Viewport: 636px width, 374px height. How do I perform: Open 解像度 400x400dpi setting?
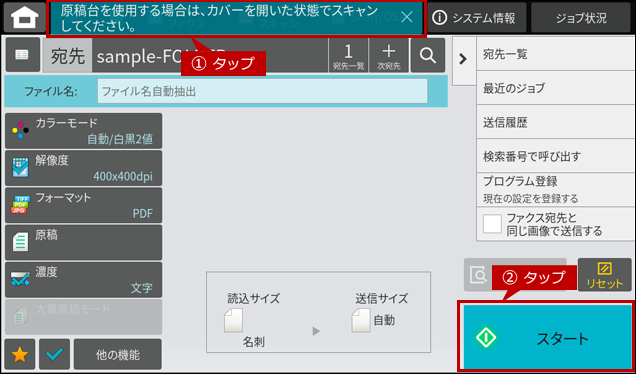(84, 168)
